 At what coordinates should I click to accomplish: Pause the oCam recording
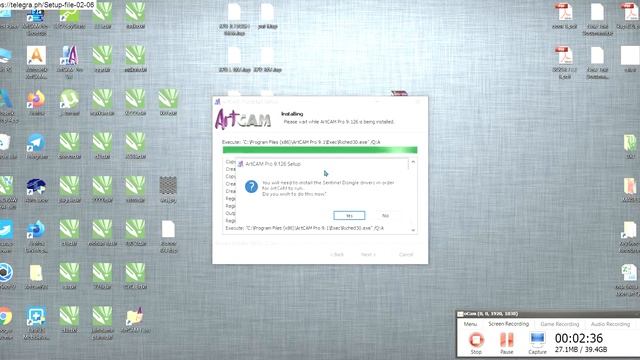coord(507,342)
